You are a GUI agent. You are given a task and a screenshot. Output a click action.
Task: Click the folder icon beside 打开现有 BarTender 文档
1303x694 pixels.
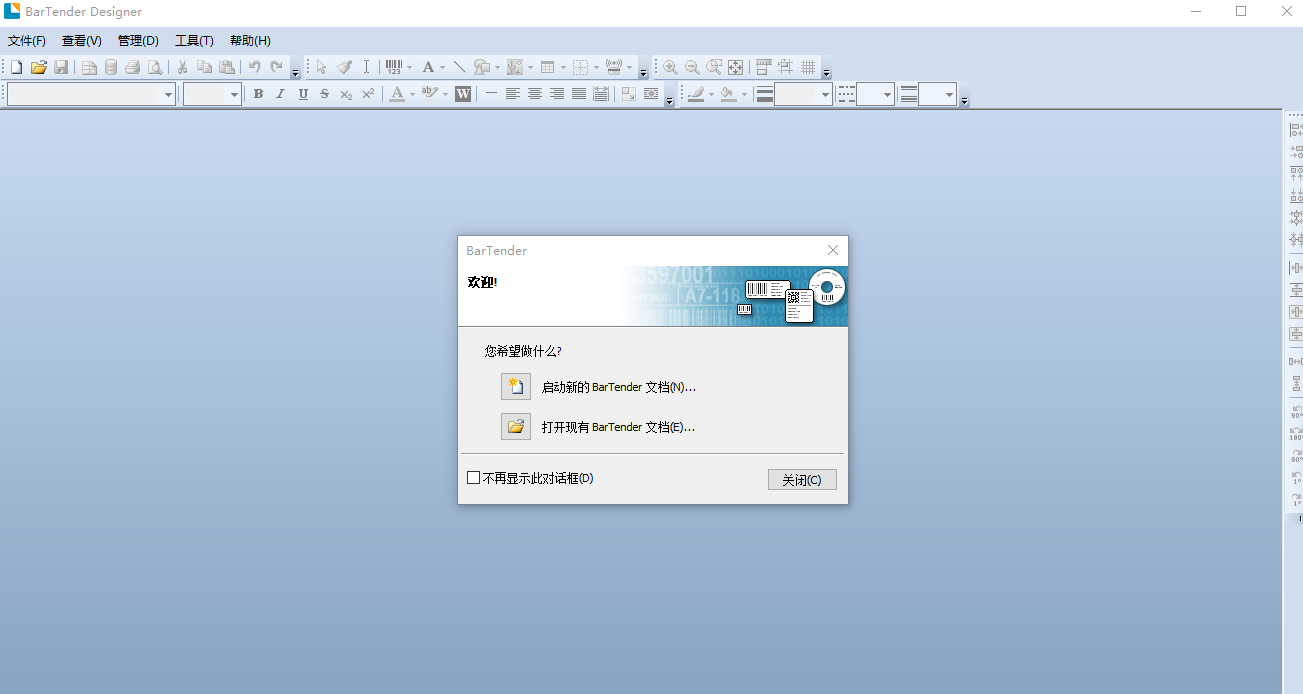point(516,427)
